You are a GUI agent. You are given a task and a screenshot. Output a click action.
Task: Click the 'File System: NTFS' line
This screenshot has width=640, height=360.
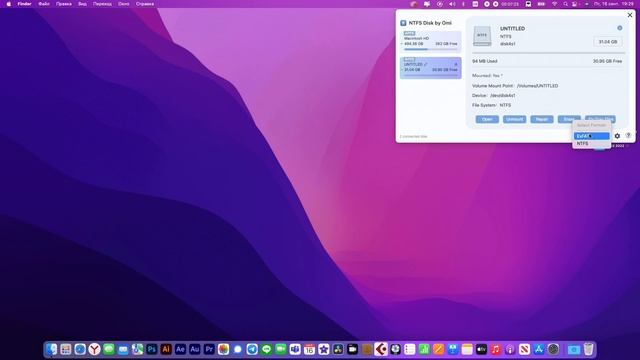point(491,105)
